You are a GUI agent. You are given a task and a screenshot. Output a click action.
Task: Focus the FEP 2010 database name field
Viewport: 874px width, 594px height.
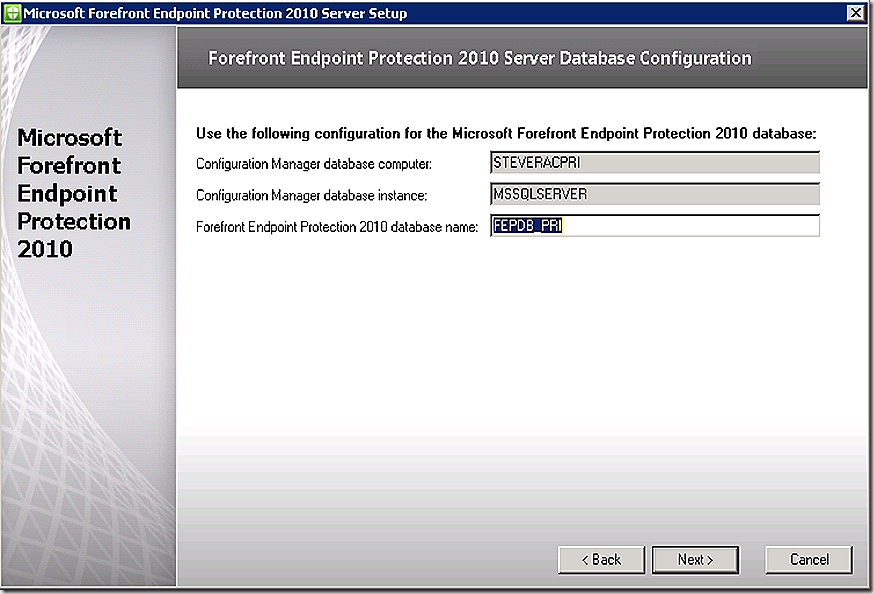click(x=655, y=226)
